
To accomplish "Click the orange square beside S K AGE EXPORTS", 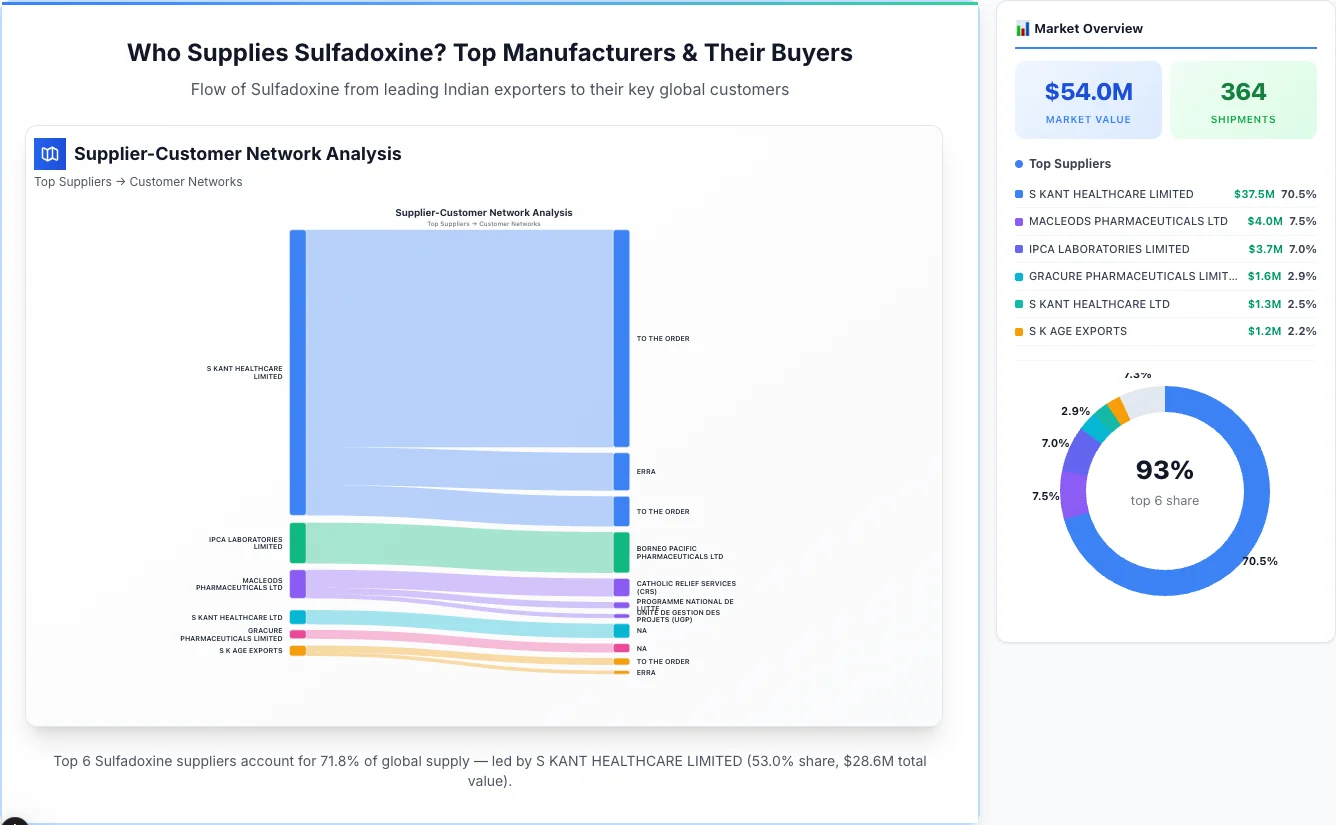I will [1019, 331].
